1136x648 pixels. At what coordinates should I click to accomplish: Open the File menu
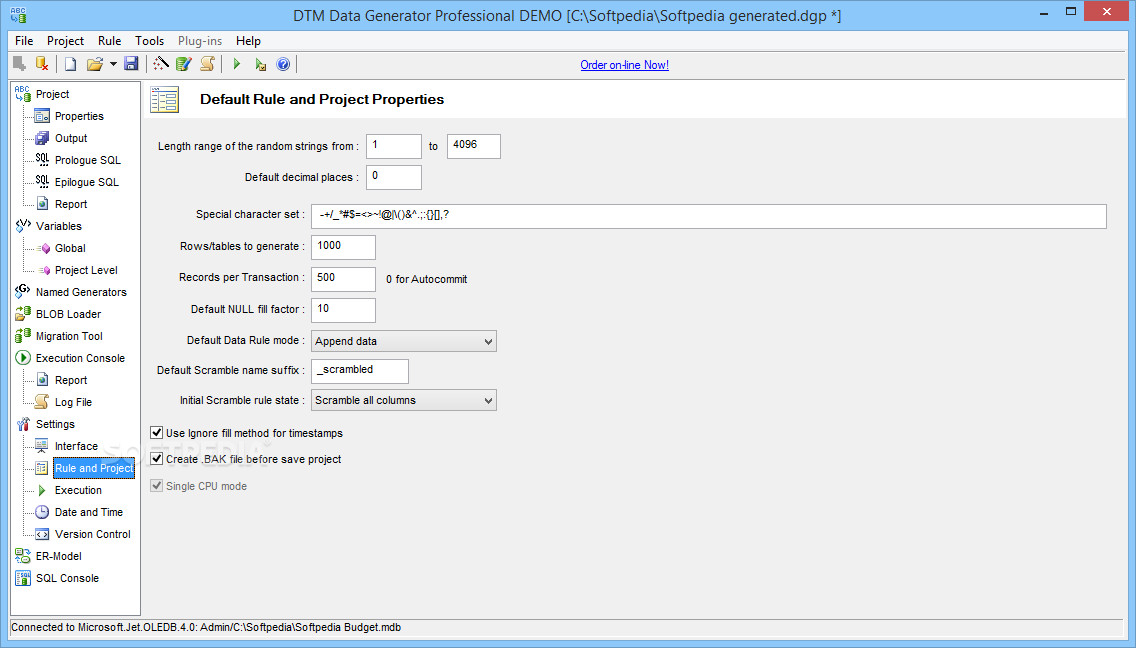tap(24, 41)
